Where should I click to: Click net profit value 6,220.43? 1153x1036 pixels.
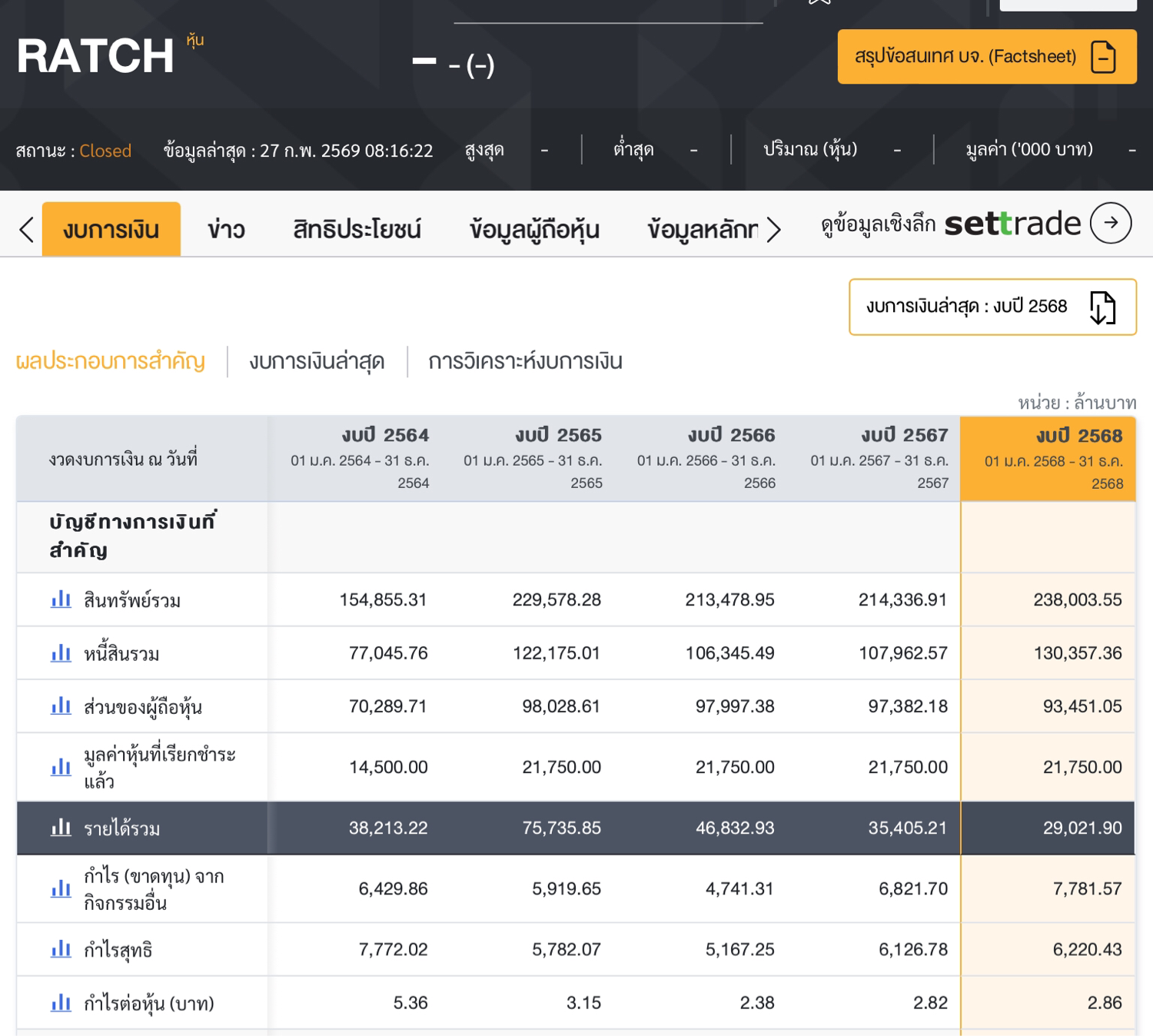1088,949
